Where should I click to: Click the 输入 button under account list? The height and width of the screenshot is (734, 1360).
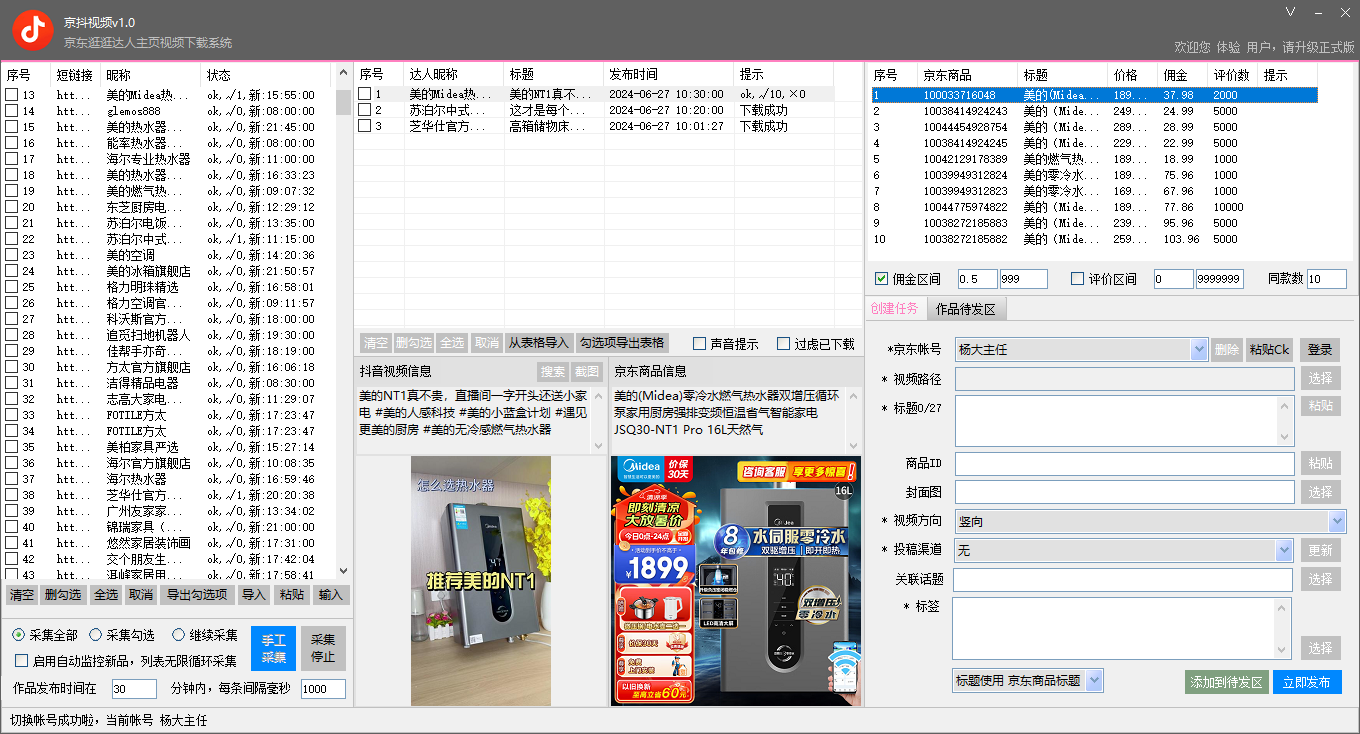pos(330,595)
